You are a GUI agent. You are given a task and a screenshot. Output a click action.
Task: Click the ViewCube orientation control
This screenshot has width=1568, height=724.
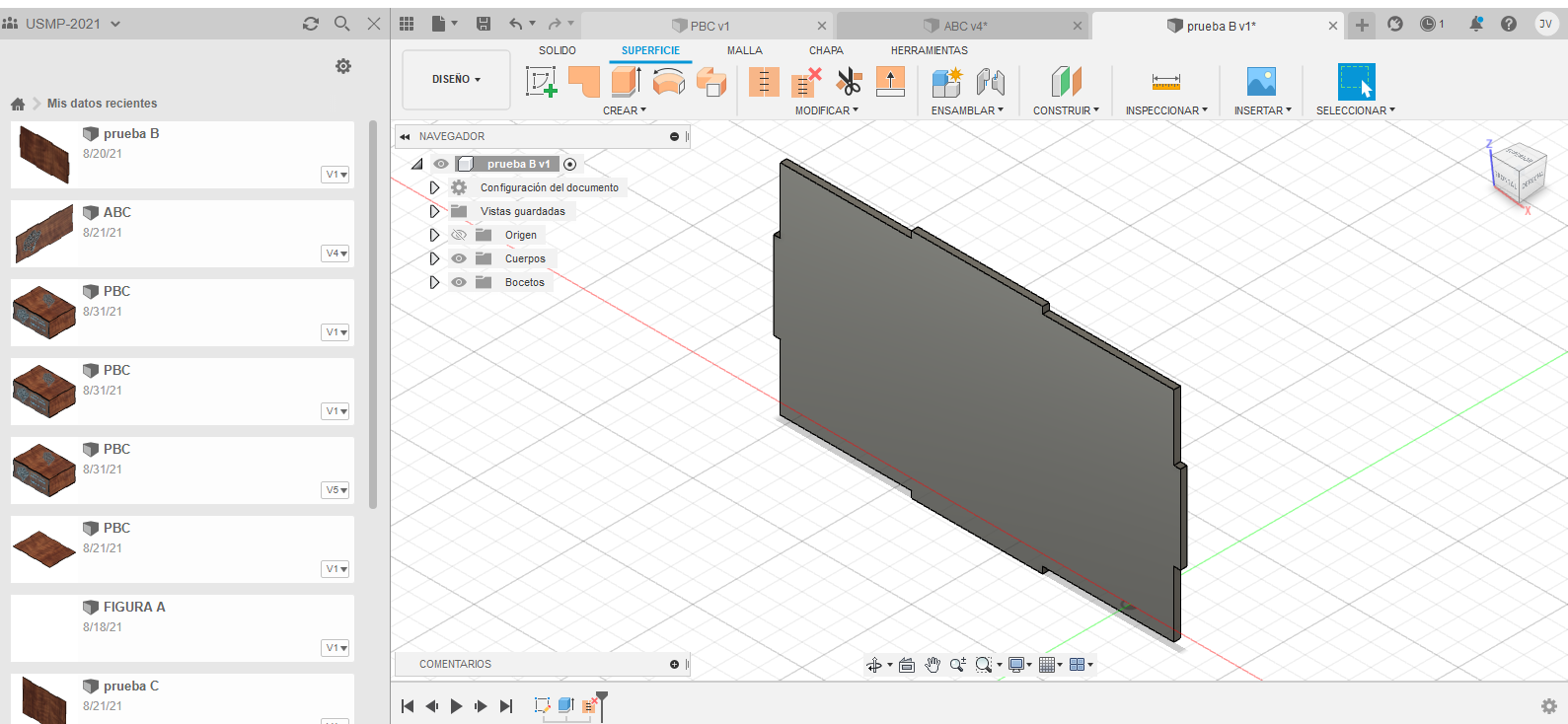click(x=1518, y=174)
